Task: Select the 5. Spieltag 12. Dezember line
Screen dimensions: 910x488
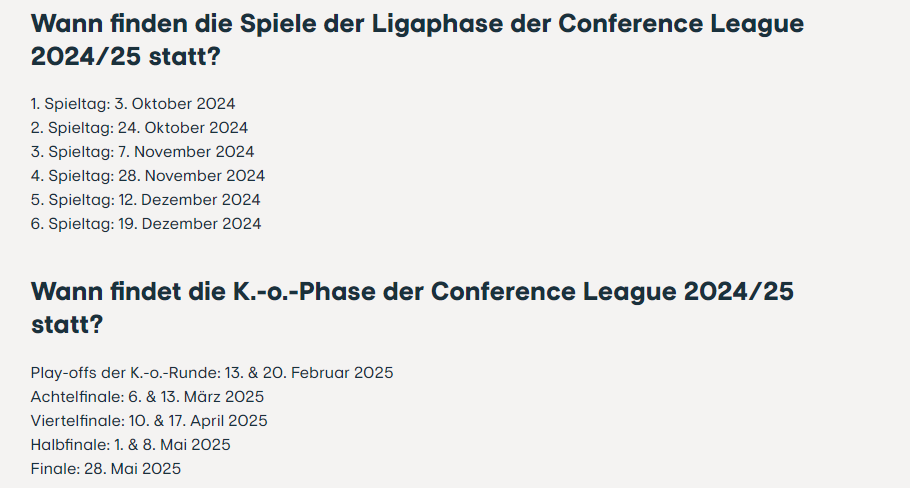Action: tap(146, 200)
